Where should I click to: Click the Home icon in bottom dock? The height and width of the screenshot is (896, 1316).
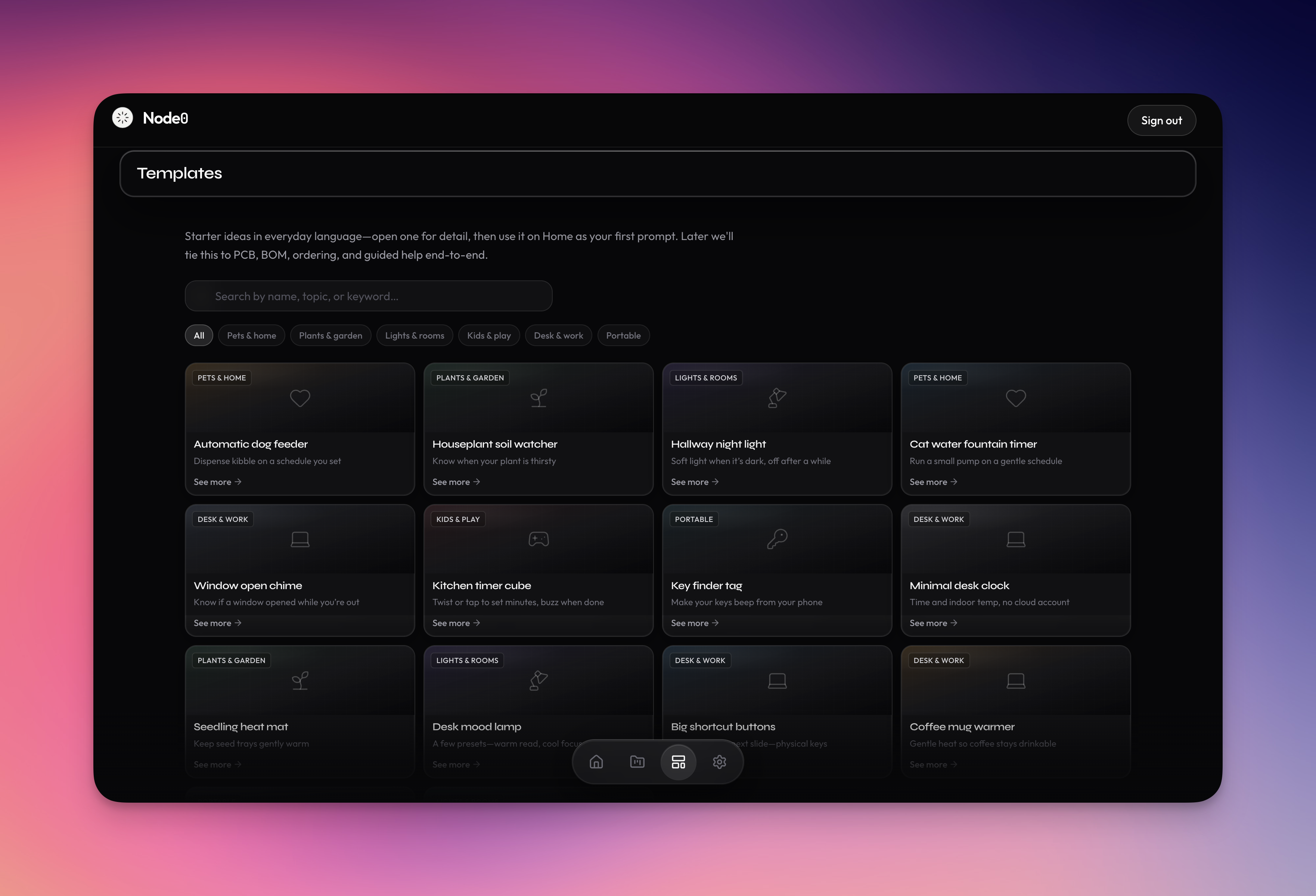point(596,762)
